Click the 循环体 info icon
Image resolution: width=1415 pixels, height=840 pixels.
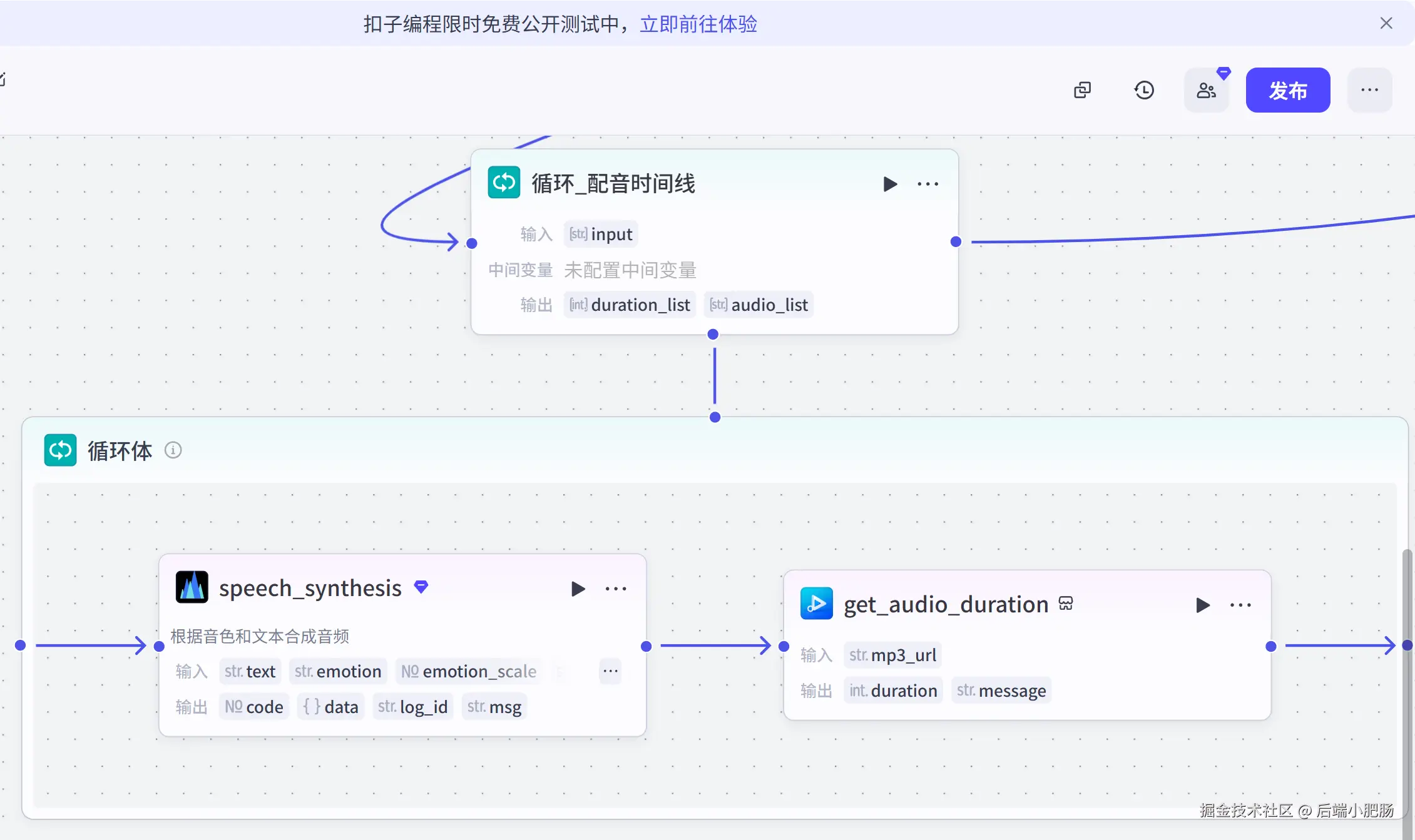[173, 450]
